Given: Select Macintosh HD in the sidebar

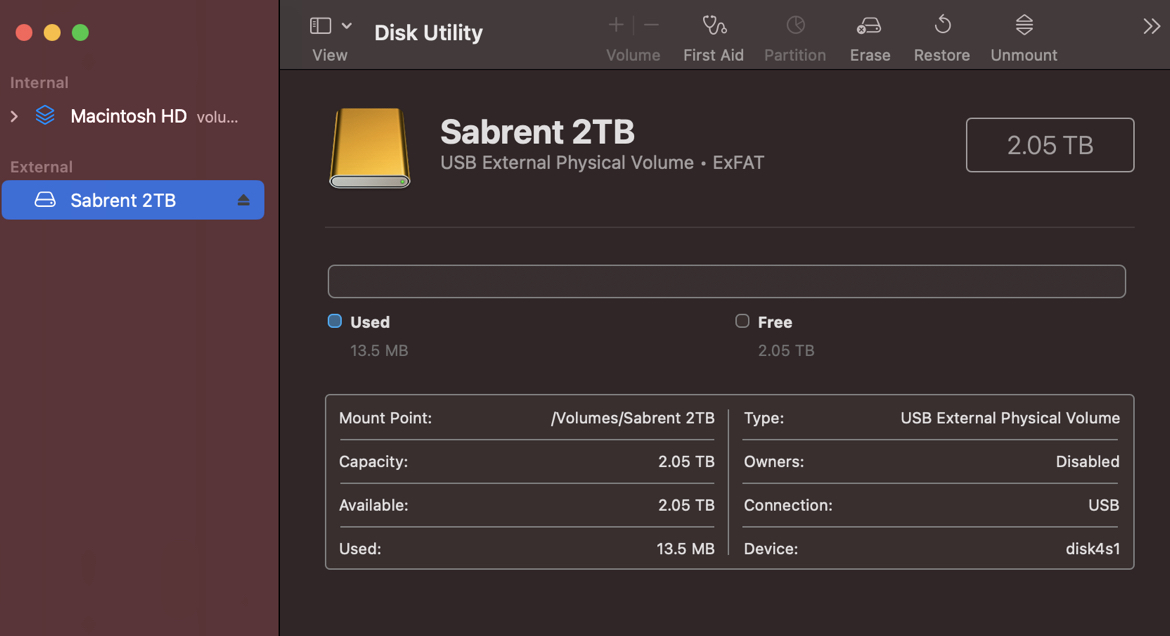Looking at the screenshot, I should click(x=128, y=116).
